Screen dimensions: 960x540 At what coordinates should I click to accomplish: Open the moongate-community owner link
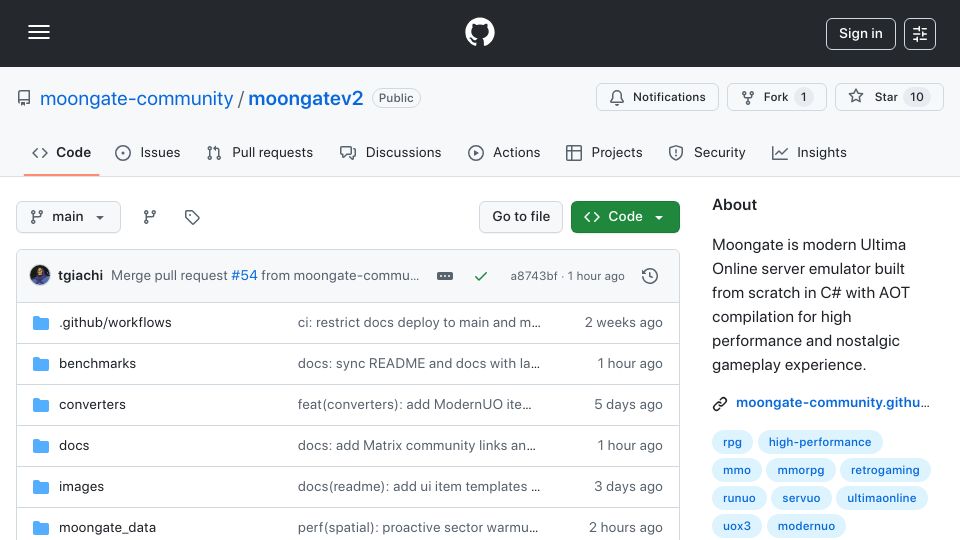(x=137, y=98)
